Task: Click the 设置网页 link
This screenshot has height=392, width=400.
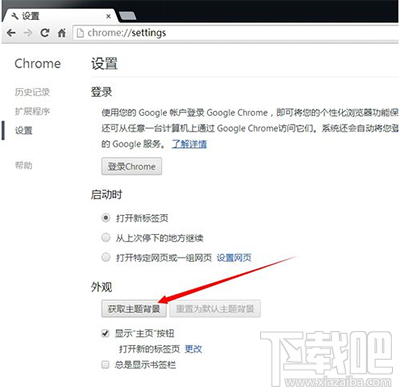Action: [234, 257]
